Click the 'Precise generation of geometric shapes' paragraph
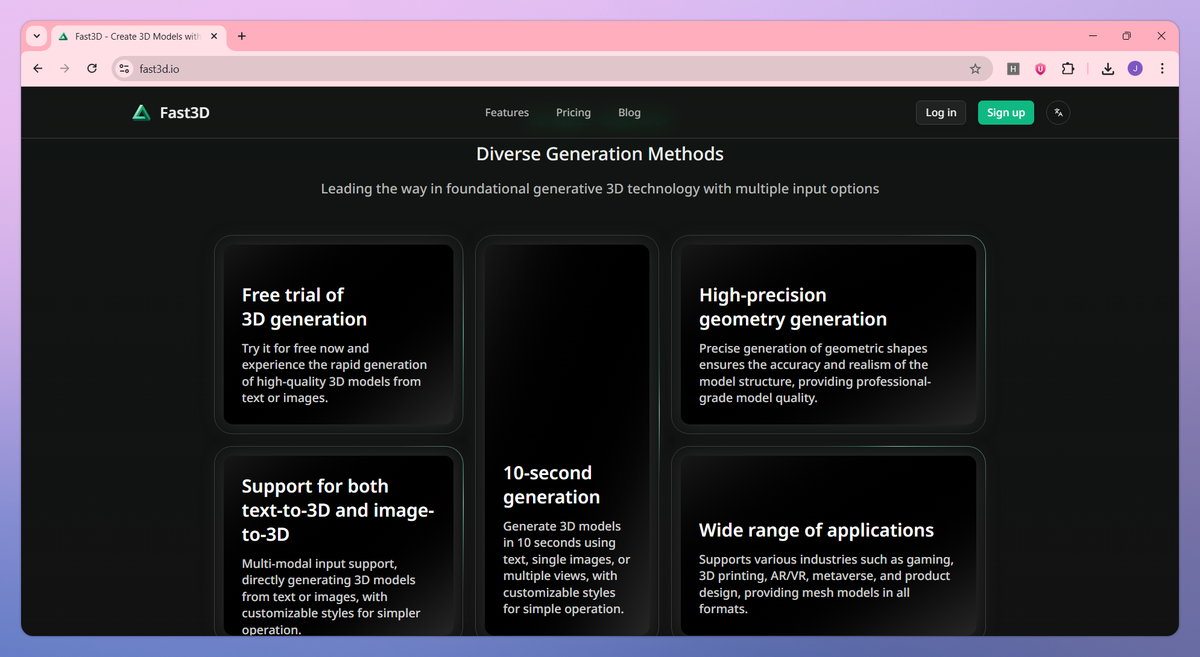1200x657 pixels. coord(815,373)
